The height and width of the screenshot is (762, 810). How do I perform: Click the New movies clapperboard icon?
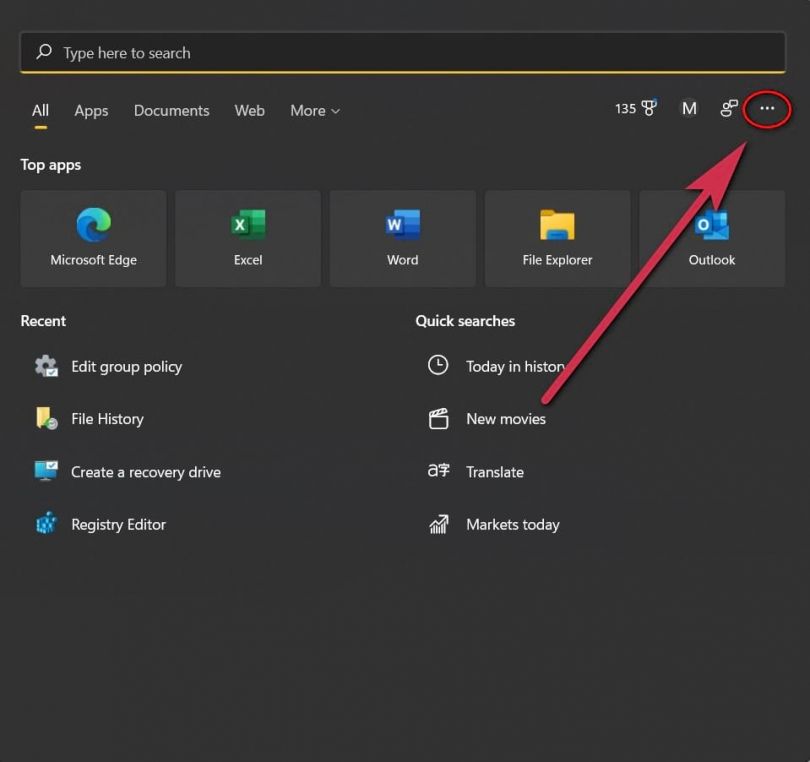click(438, 419)
